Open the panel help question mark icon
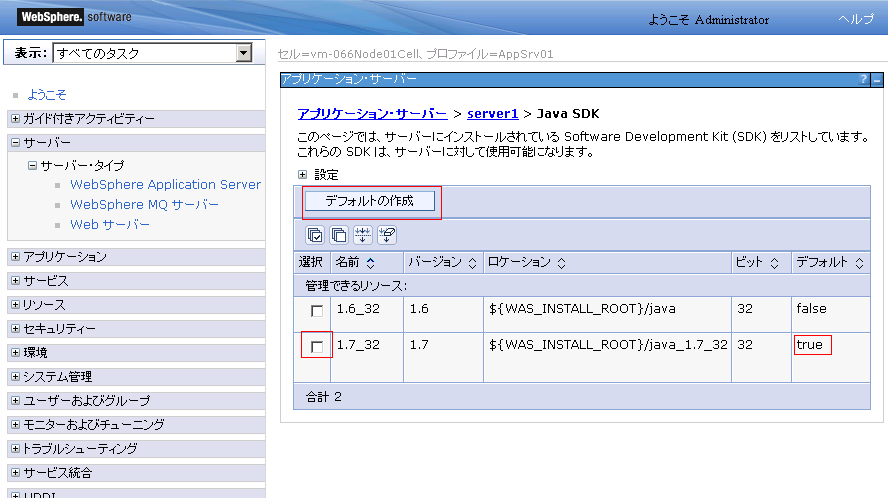This screenshot has width=888, height=498. 863,79
